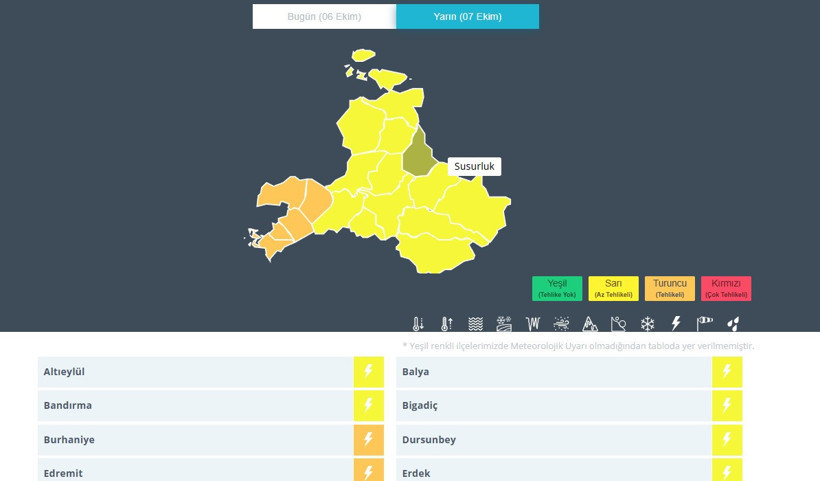Select the fog waves icon
820x481 pixels.
pos(476,324)
